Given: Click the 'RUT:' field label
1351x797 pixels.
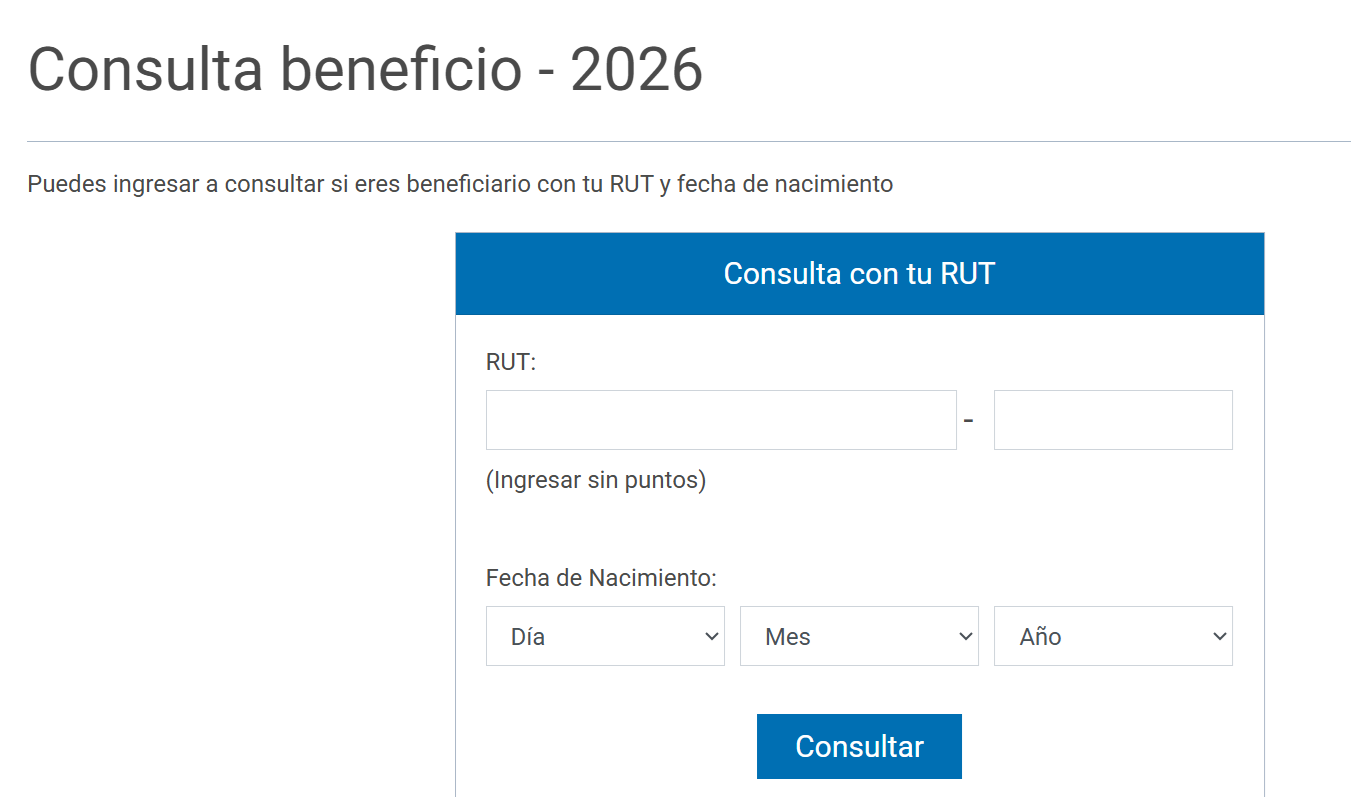Looking at the screenshot, I should [511, 362].
